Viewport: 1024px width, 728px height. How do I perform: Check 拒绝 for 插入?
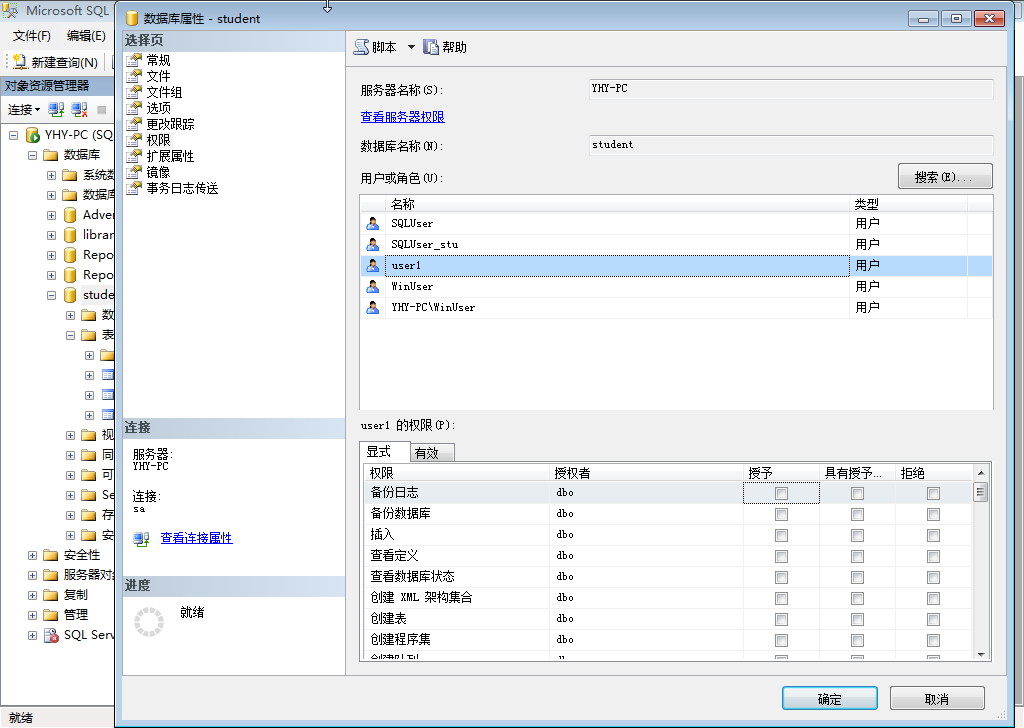coord(933,535)
